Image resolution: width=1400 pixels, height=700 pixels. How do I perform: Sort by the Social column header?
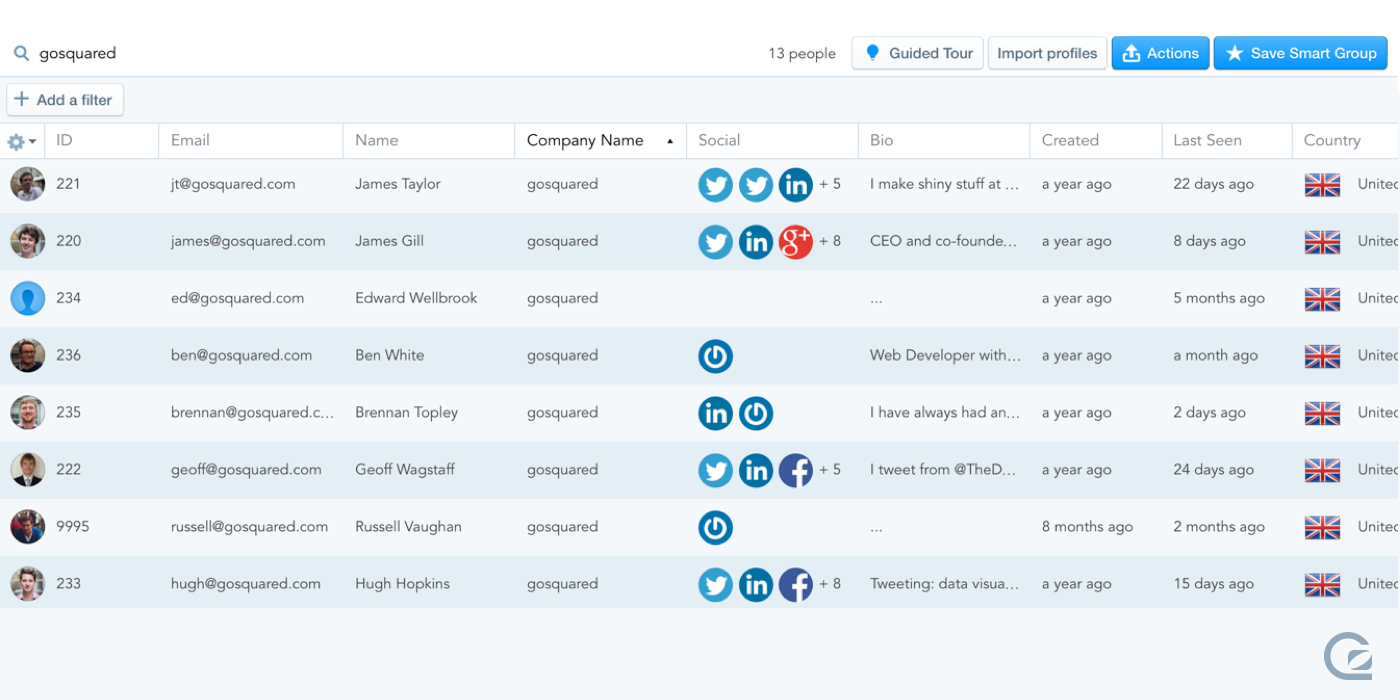click(x=772, y=141)
